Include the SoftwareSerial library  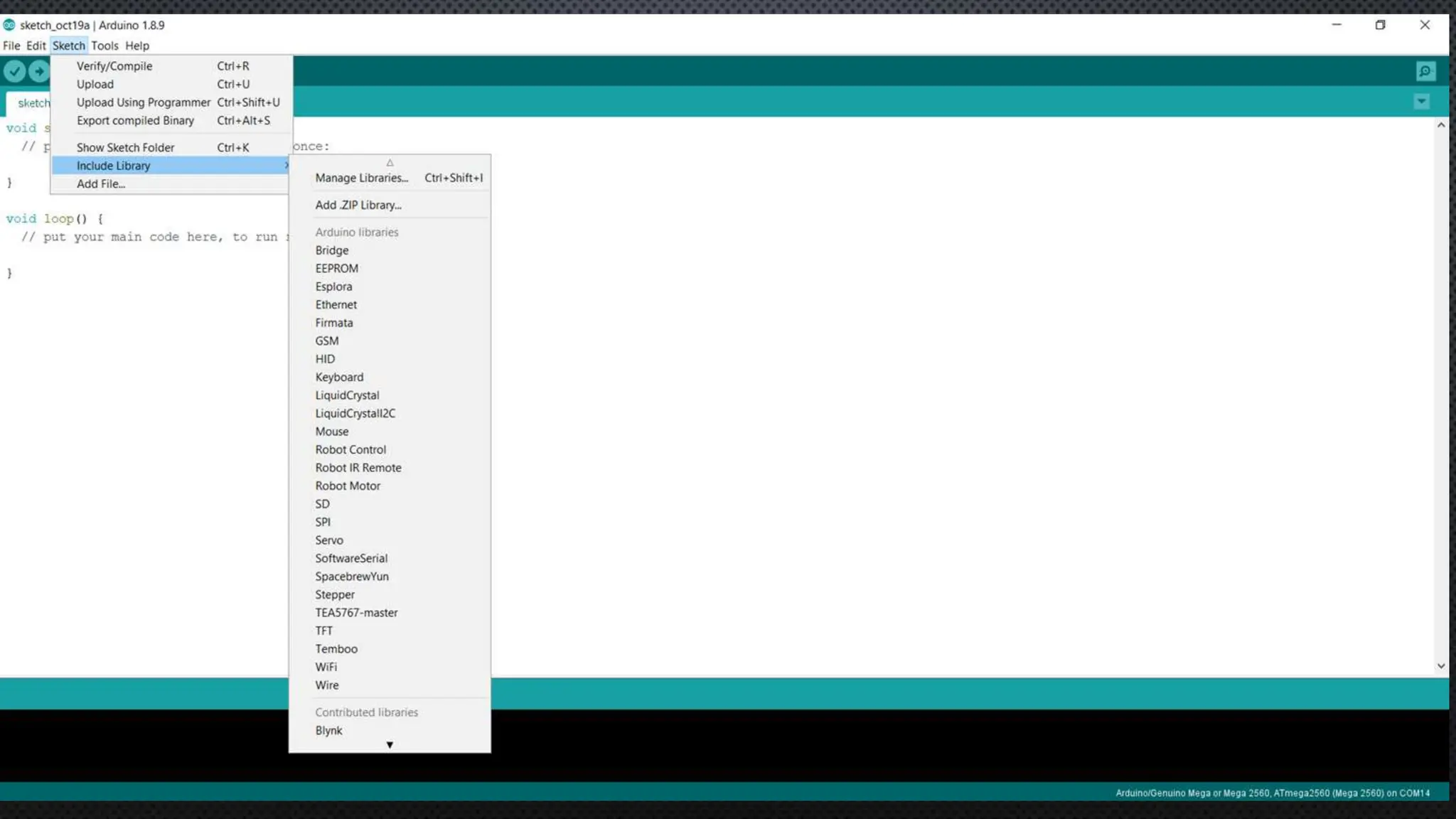point(390,559)
